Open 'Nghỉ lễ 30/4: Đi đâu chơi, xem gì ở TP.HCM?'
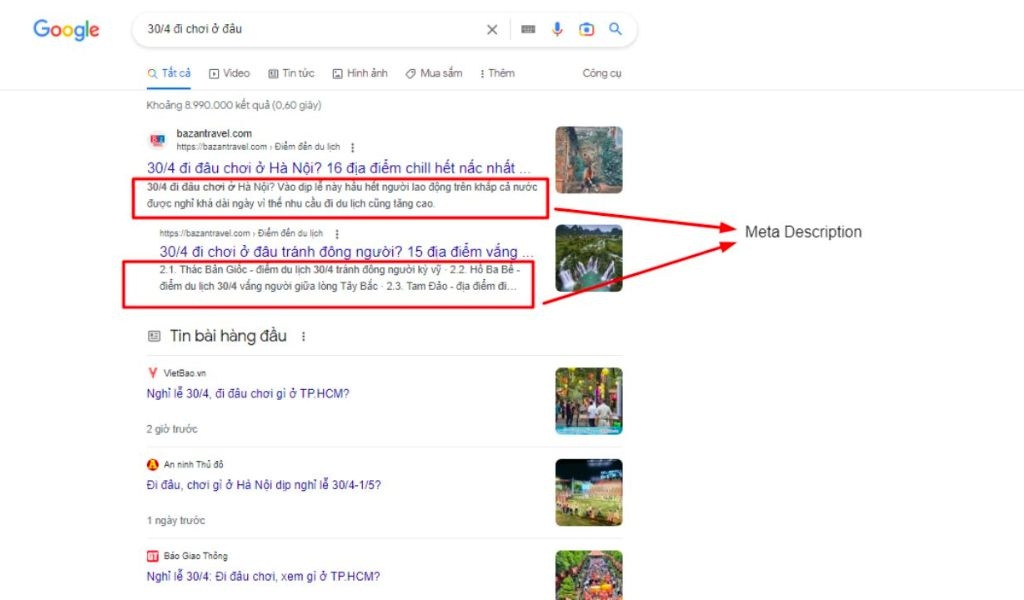Screen dimensions: 1024x600 263,576
